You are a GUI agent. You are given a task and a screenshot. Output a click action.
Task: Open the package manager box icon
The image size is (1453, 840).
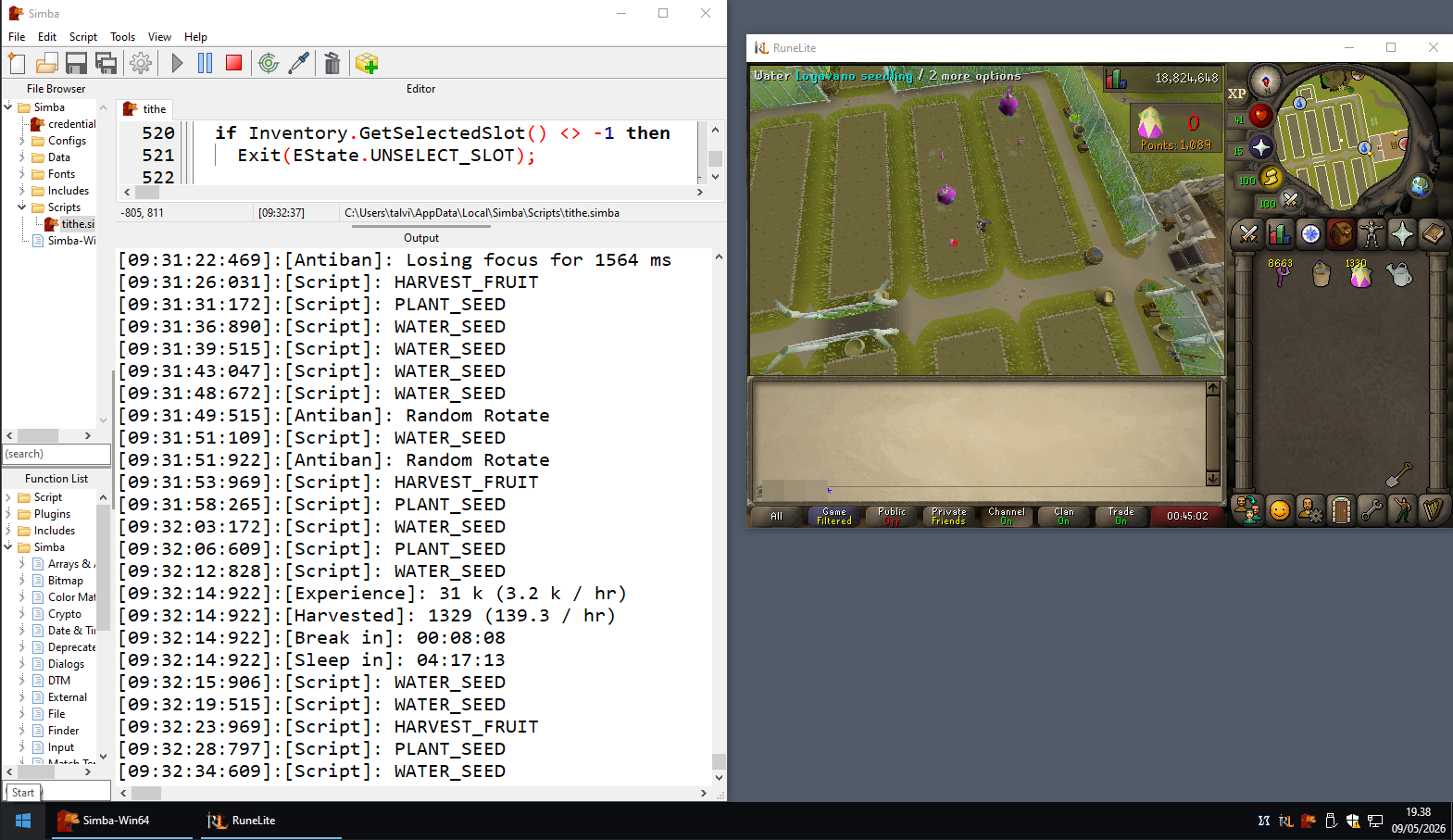367,63
